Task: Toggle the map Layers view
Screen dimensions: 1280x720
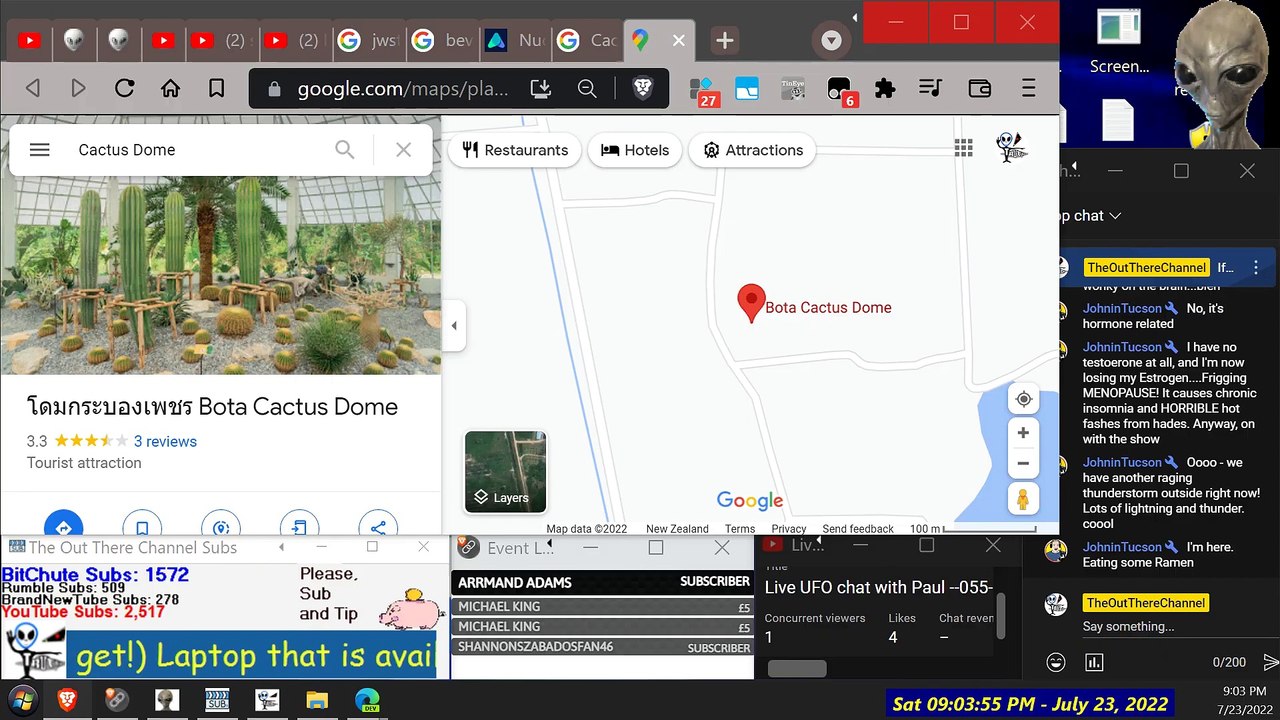Action: (505, 472)
